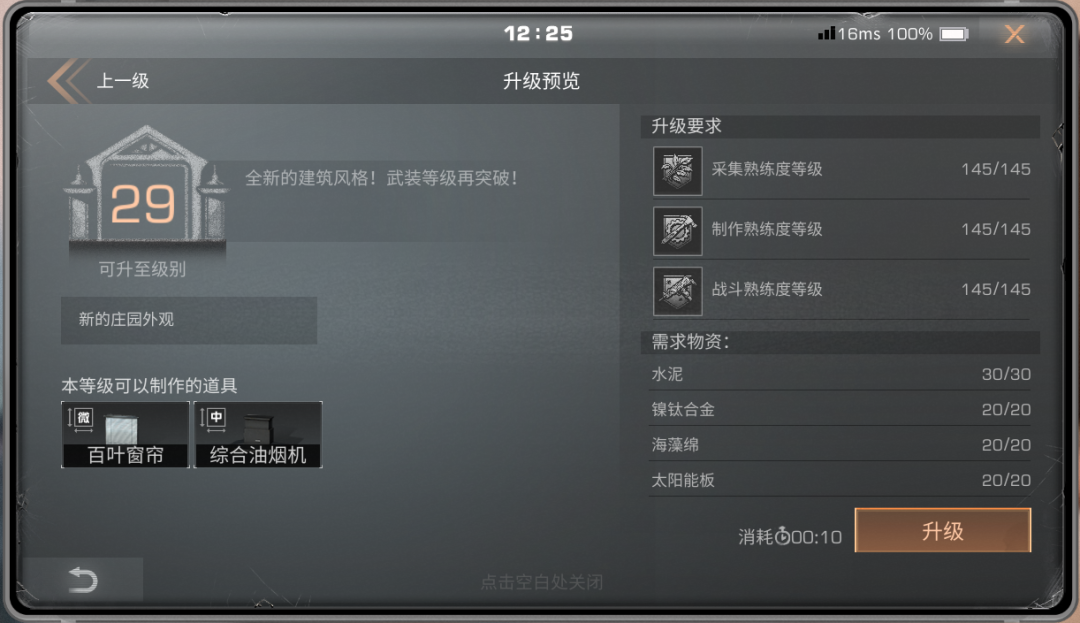Click 点击空白处关闭 hint text to dismiss
This screenshot has height=623, width=1080.
tap(541, 582)
